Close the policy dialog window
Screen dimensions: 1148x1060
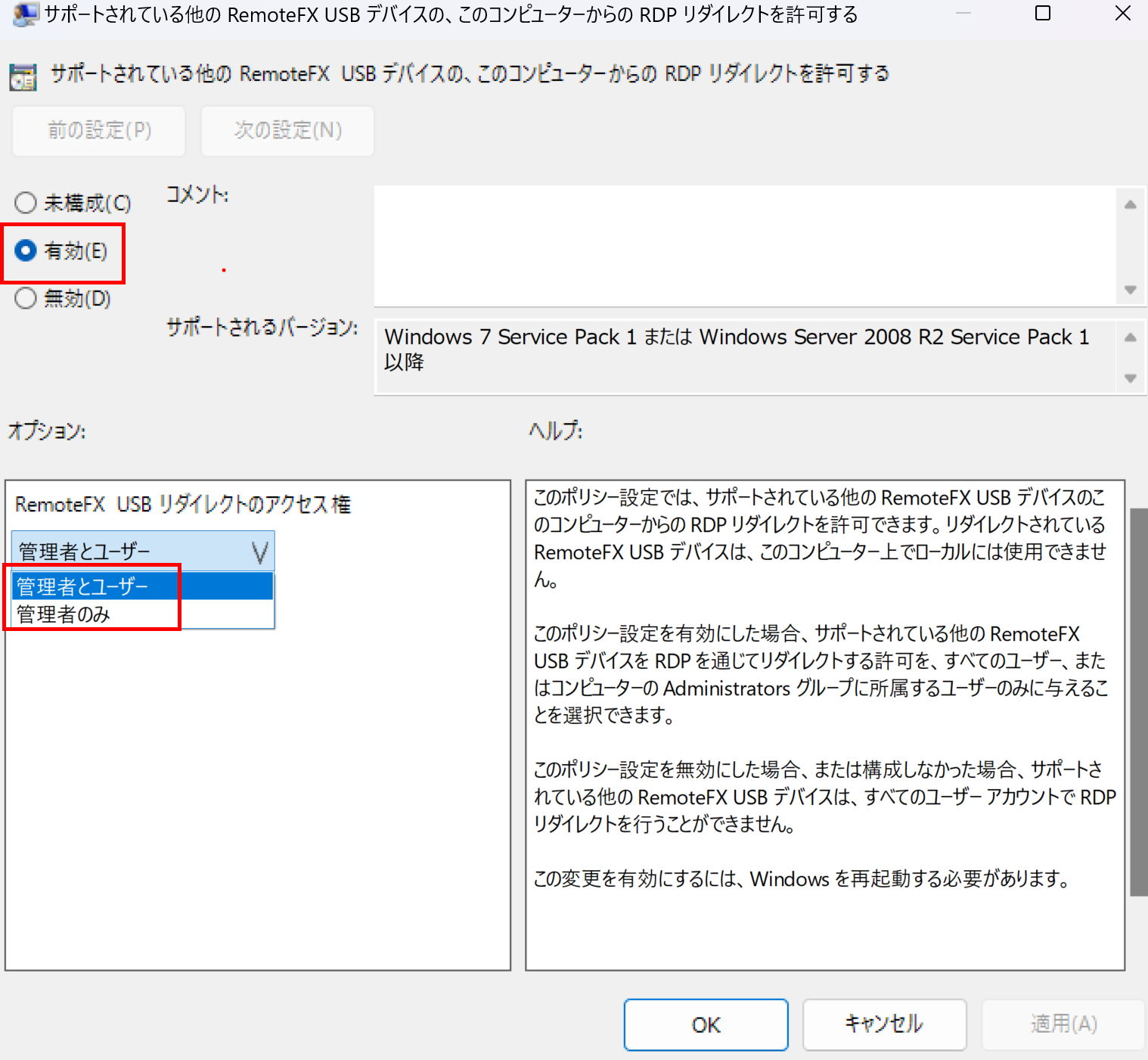click(x=1123, y=14)
